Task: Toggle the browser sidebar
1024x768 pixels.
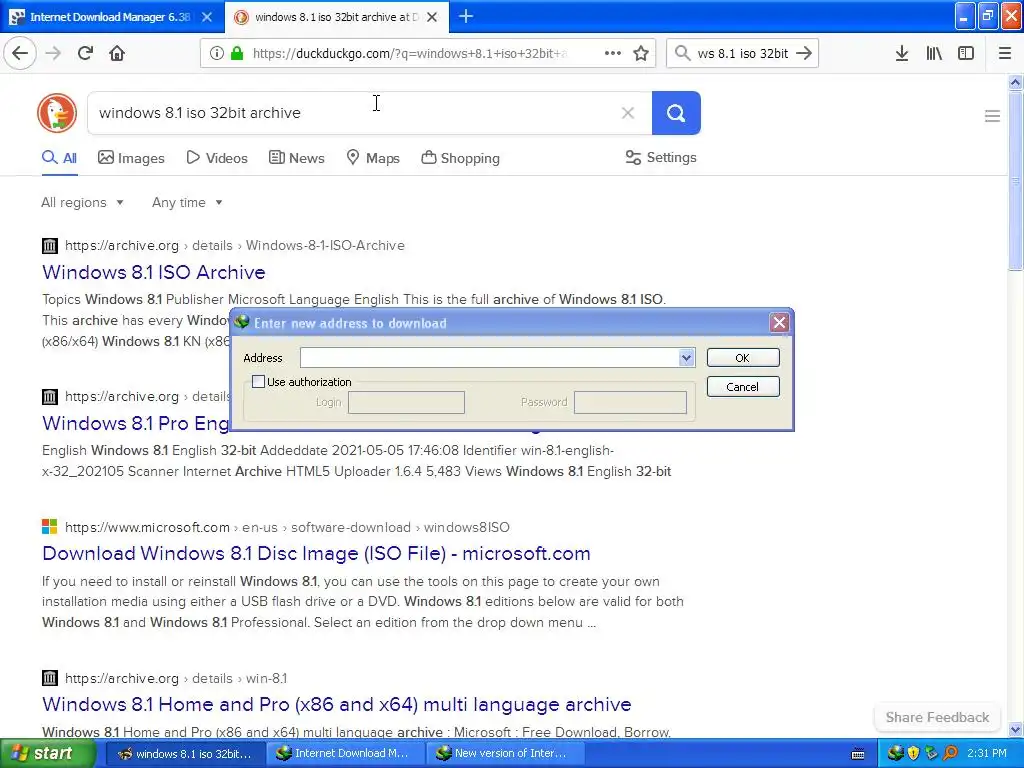Action: (966, 53)
